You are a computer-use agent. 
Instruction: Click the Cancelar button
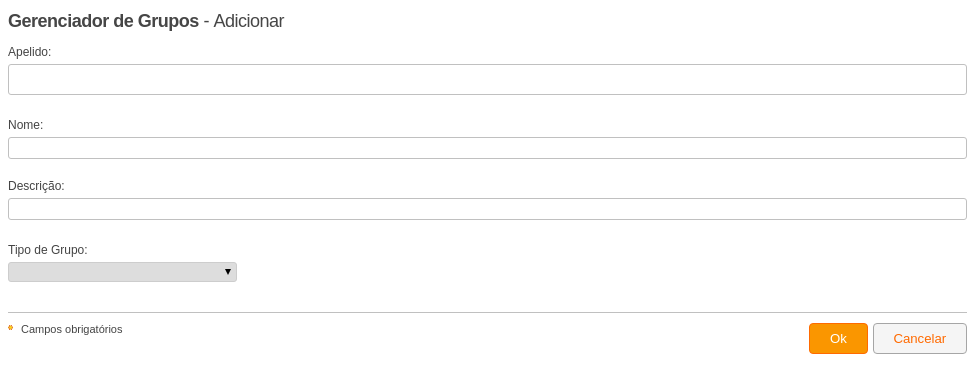click(920, 339)
